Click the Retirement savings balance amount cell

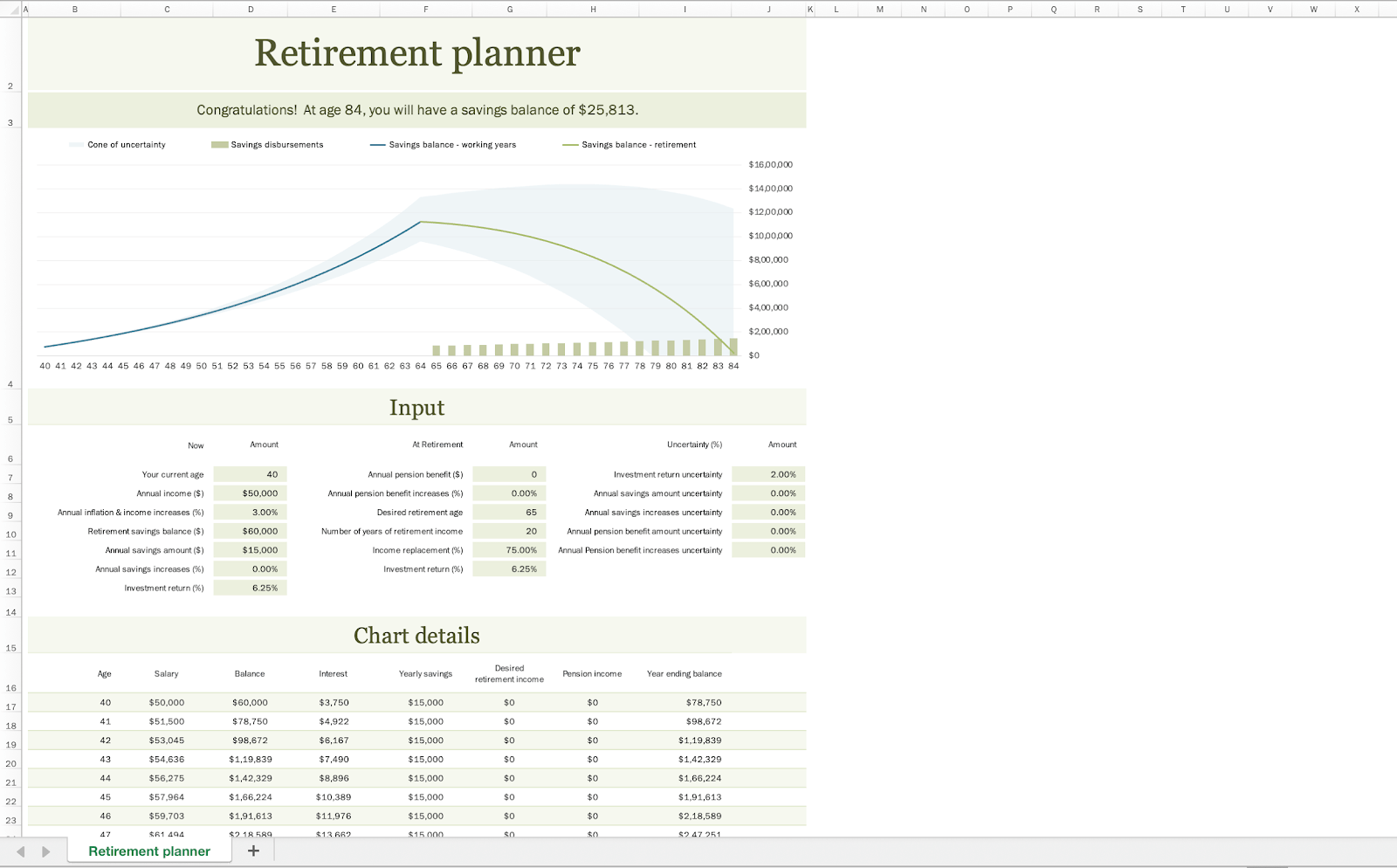tap(251, 531)
